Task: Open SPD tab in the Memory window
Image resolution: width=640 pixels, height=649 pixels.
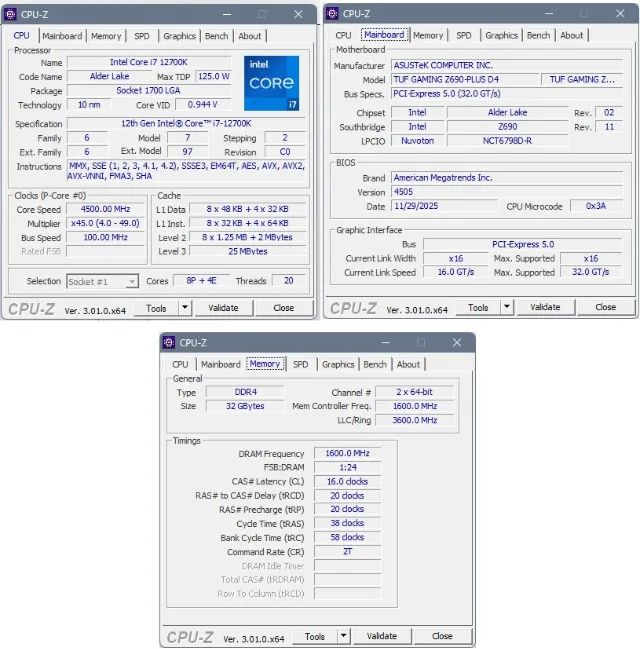Action: pos(301,364)
